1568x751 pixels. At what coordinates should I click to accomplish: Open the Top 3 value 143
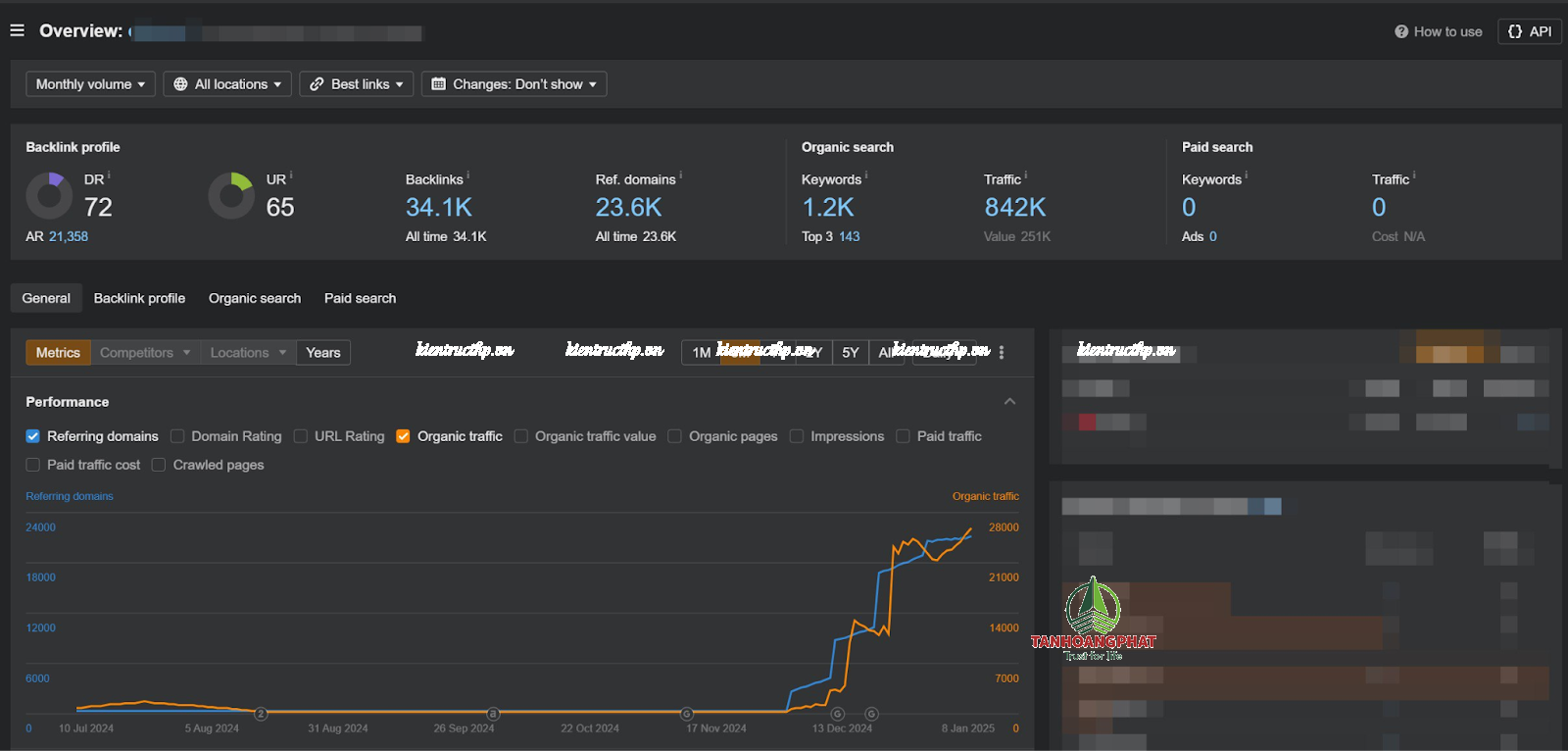pyautogui.click(x=850, y=236)
